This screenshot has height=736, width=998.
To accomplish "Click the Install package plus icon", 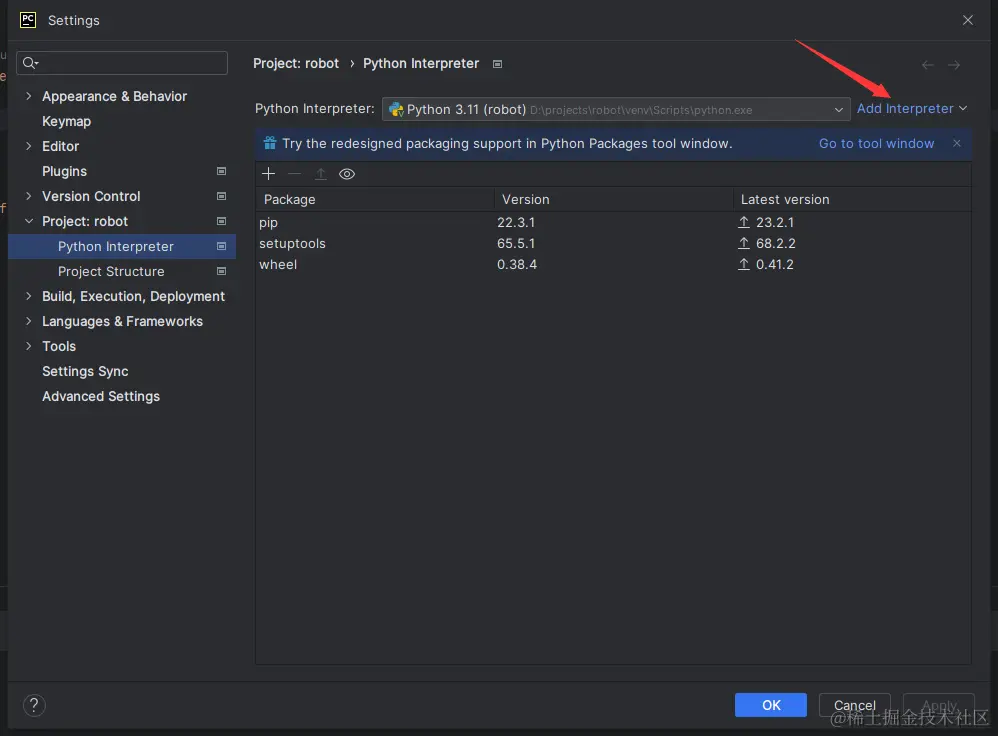I will pos(268,173).
